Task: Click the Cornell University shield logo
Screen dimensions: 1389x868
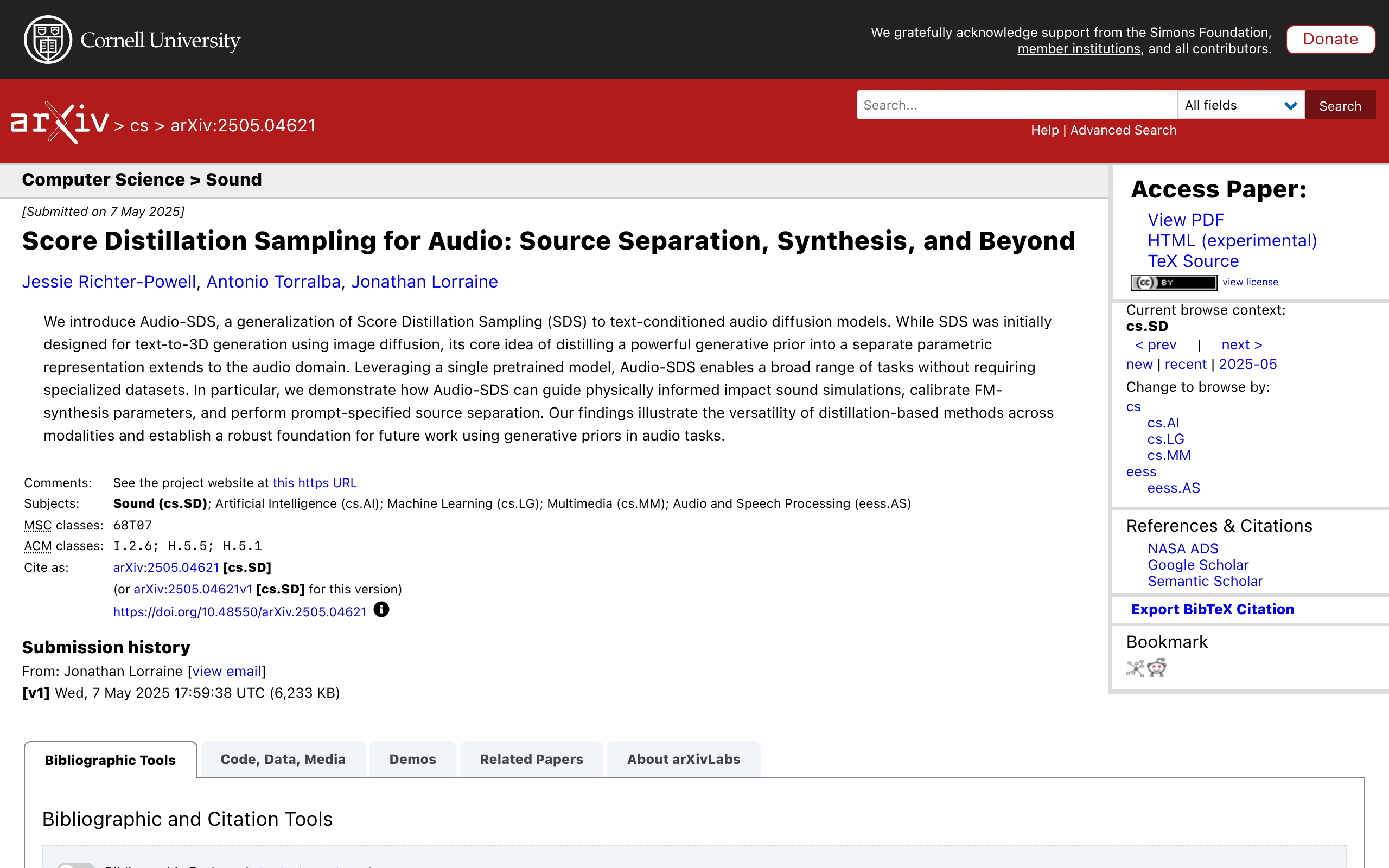Action: [x=48, y=40]
